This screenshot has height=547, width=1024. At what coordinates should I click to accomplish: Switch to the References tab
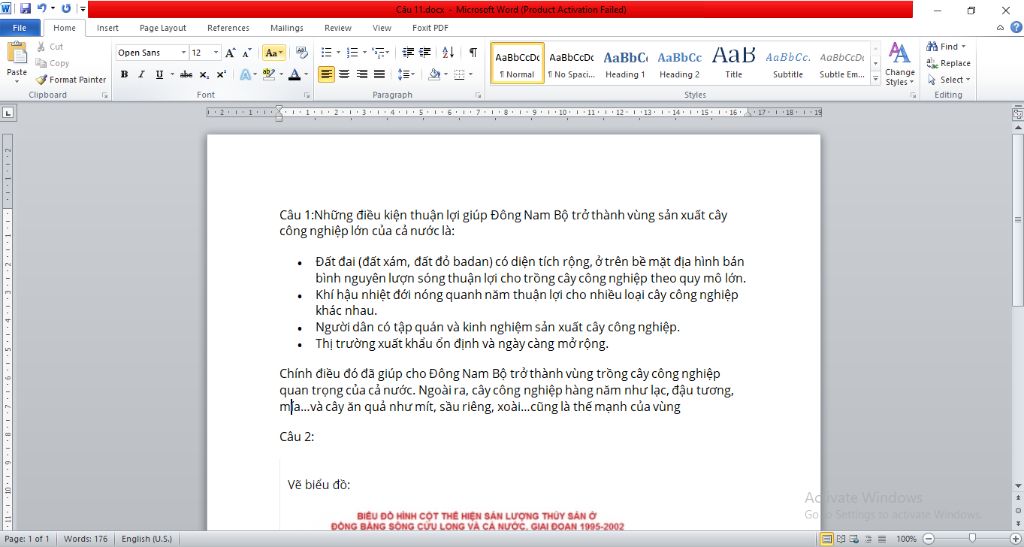(228, 28)
